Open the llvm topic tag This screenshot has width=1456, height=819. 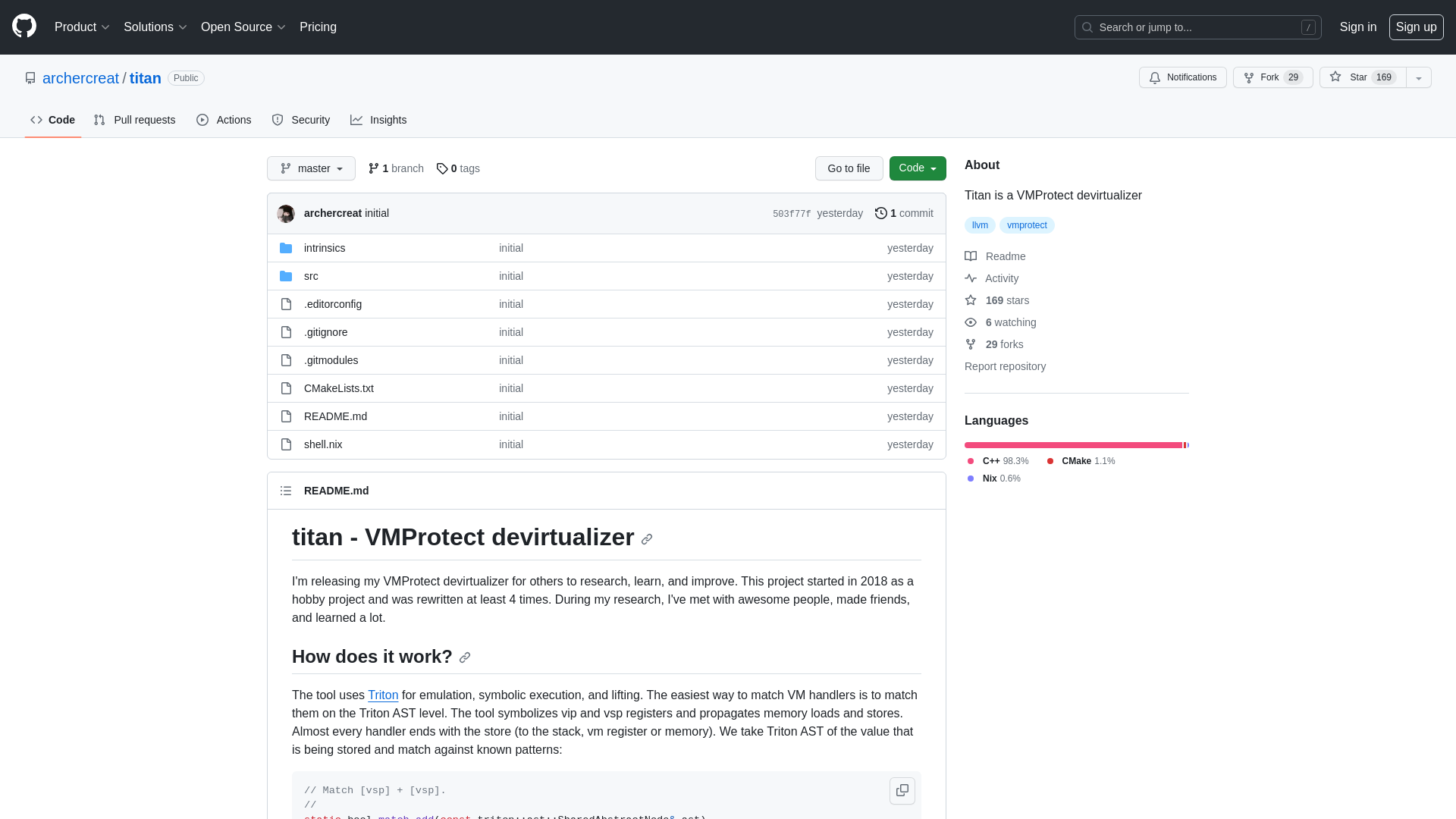[980, 225]
